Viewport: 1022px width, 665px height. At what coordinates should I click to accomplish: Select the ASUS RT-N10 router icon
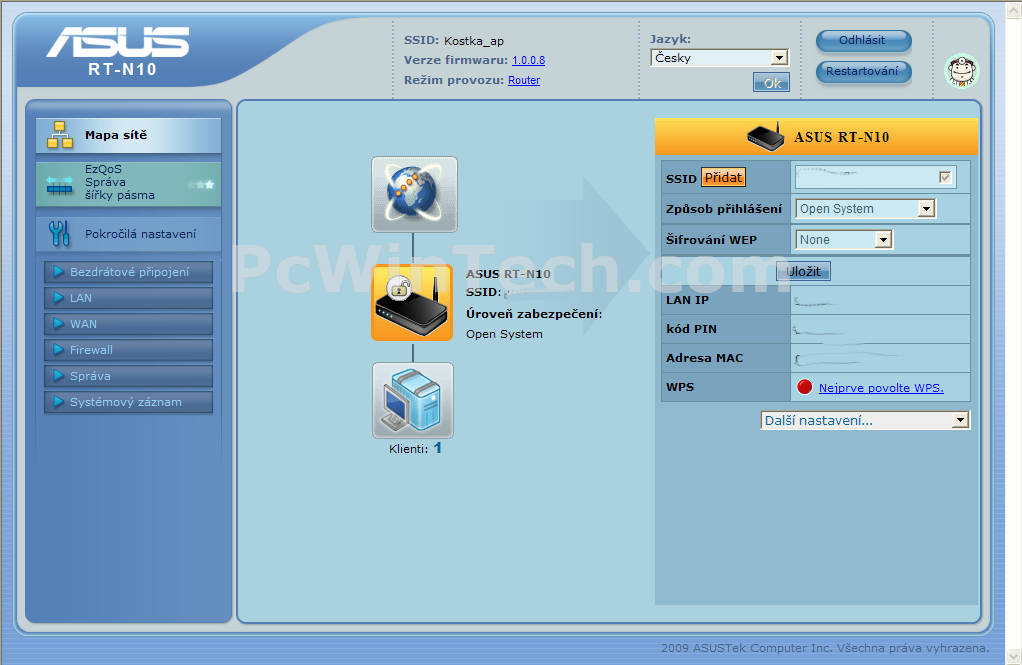pyautogui.click(x=412, y=303)
